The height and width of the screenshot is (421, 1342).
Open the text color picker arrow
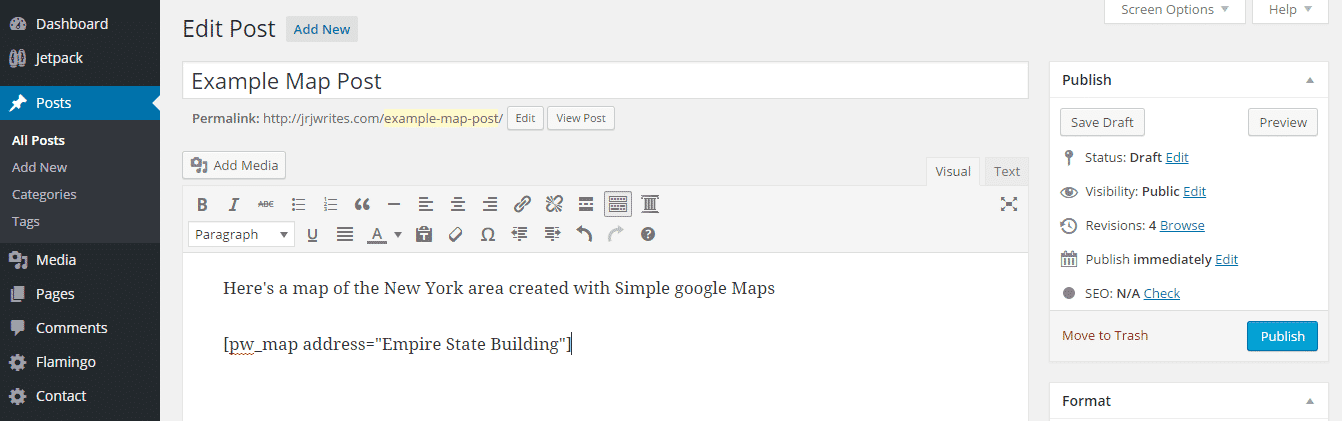pyautogui.click(x=397, y=234)
